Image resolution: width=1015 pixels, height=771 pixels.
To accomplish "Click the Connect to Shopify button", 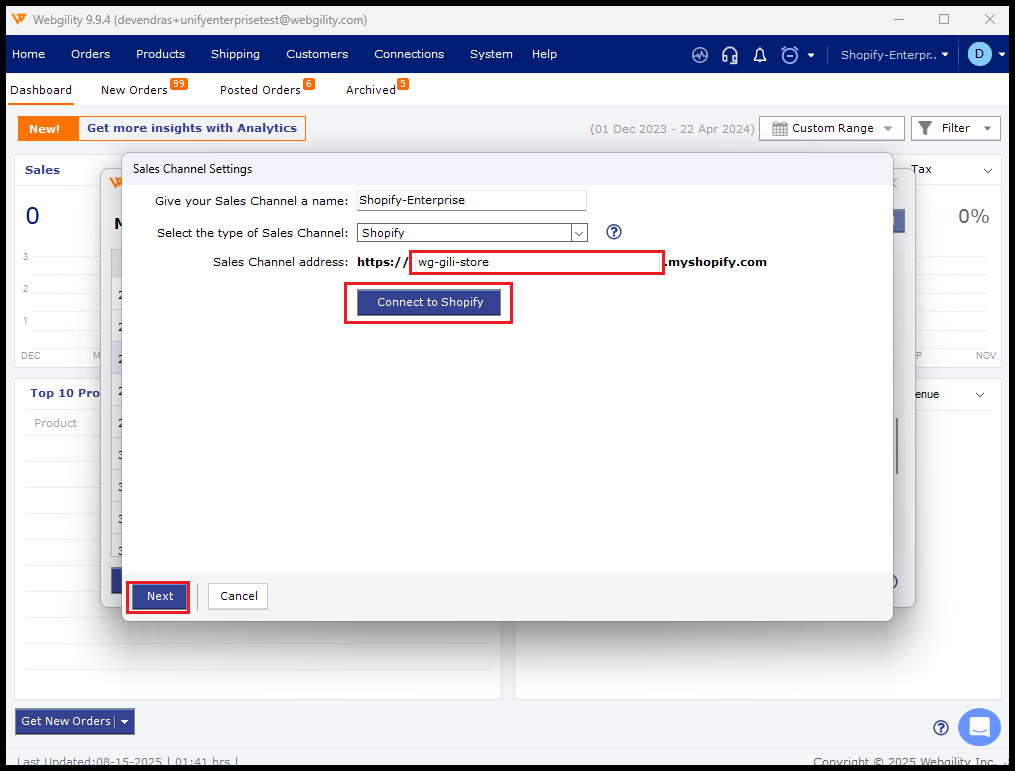I will 429,302.
